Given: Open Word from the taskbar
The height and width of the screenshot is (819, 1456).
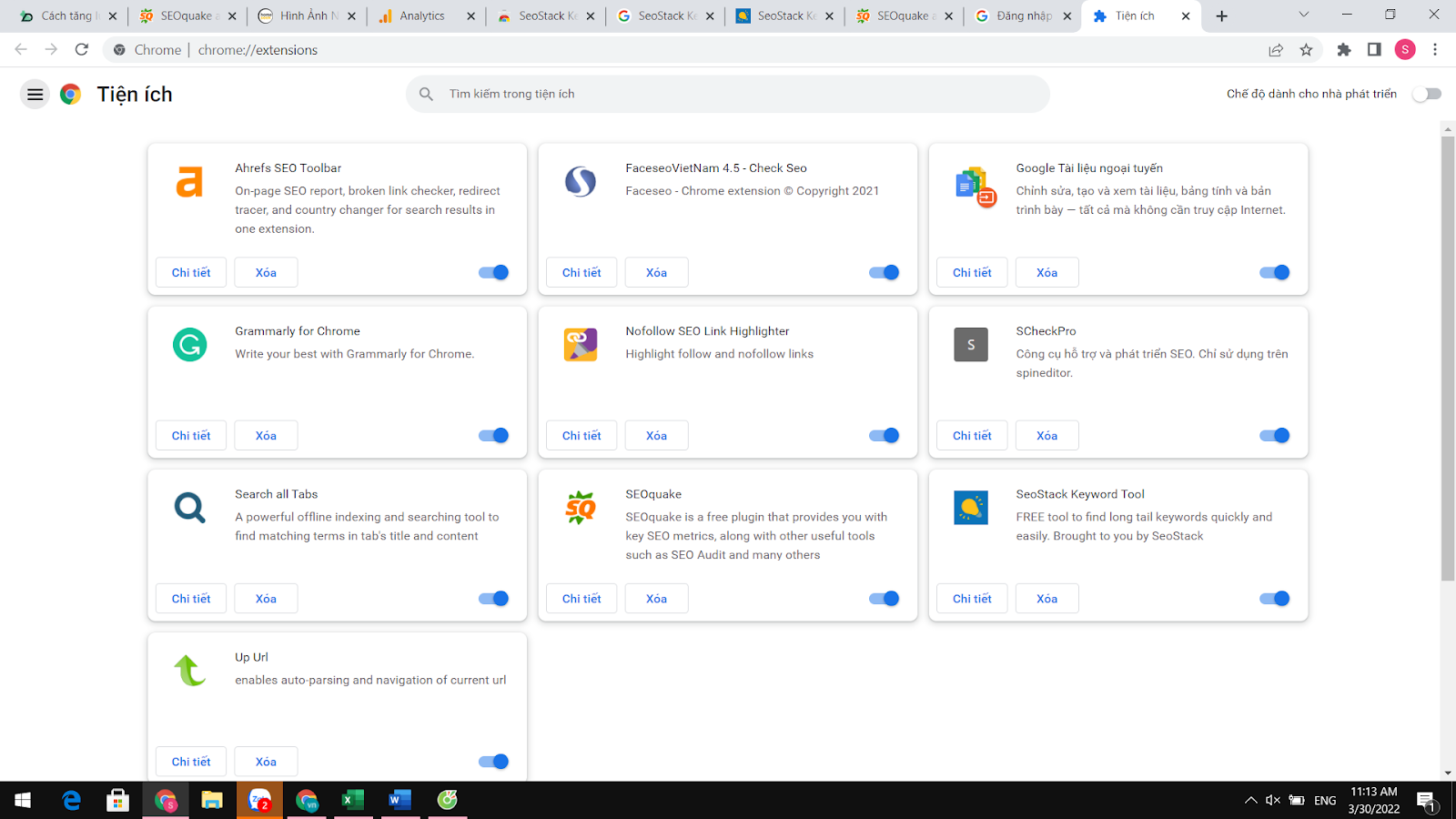Looking at the screenshot, I should pyautogui.click(x=399, y=800).
